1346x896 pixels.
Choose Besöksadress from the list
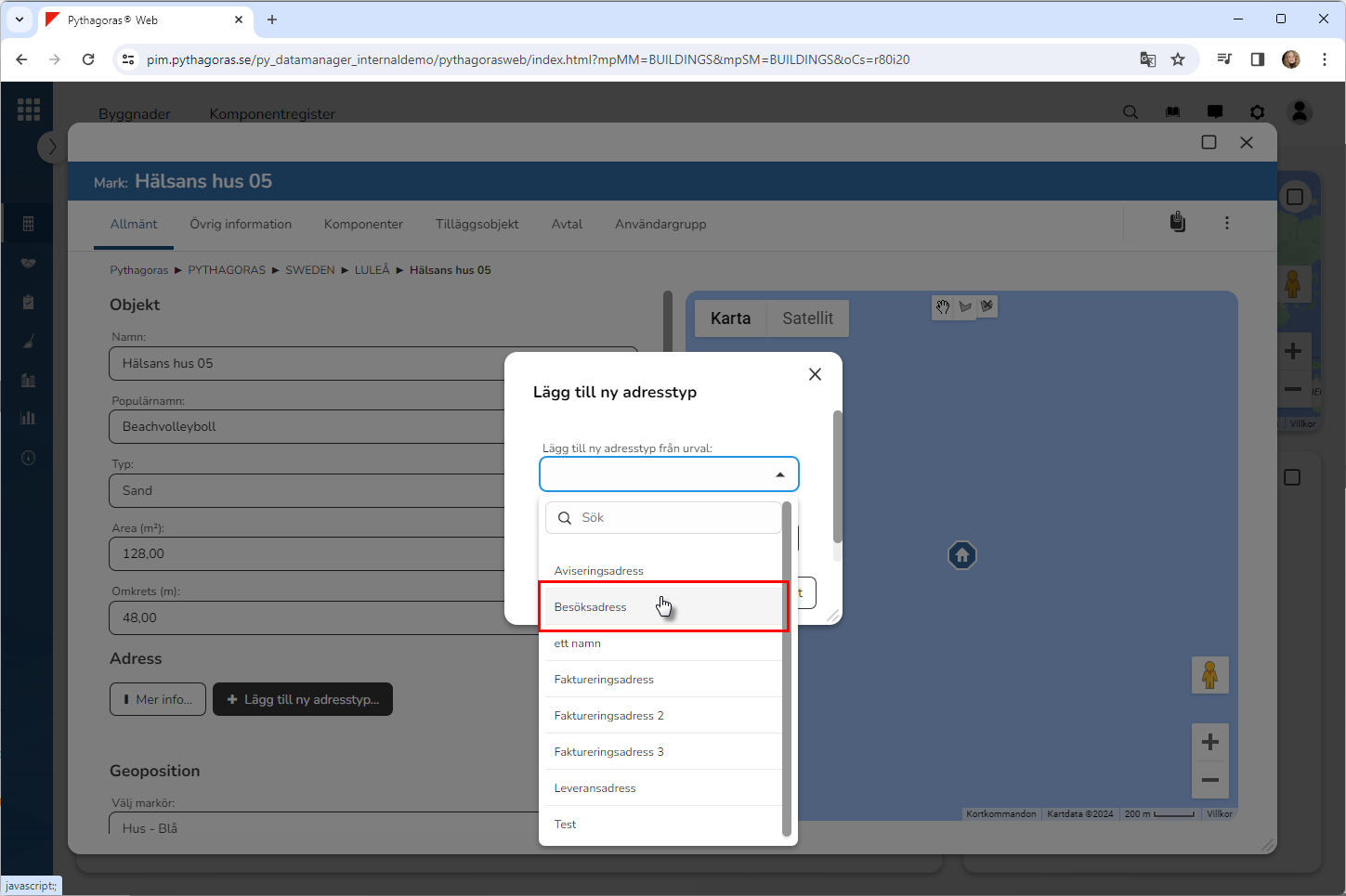click(x=591, y=607)
